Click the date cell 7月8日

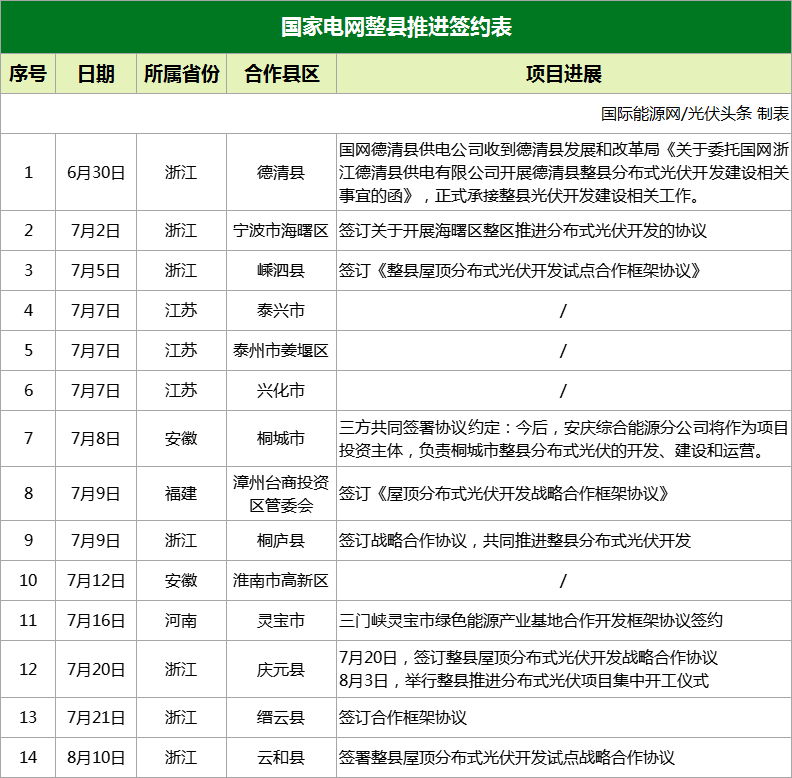pyautogui.click(x=95, y=438)
